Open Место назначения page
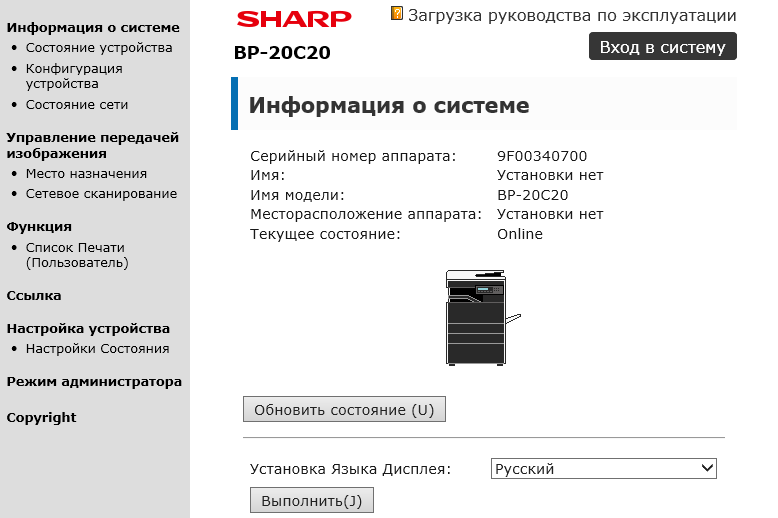778x518 pixels. [86, 174]
